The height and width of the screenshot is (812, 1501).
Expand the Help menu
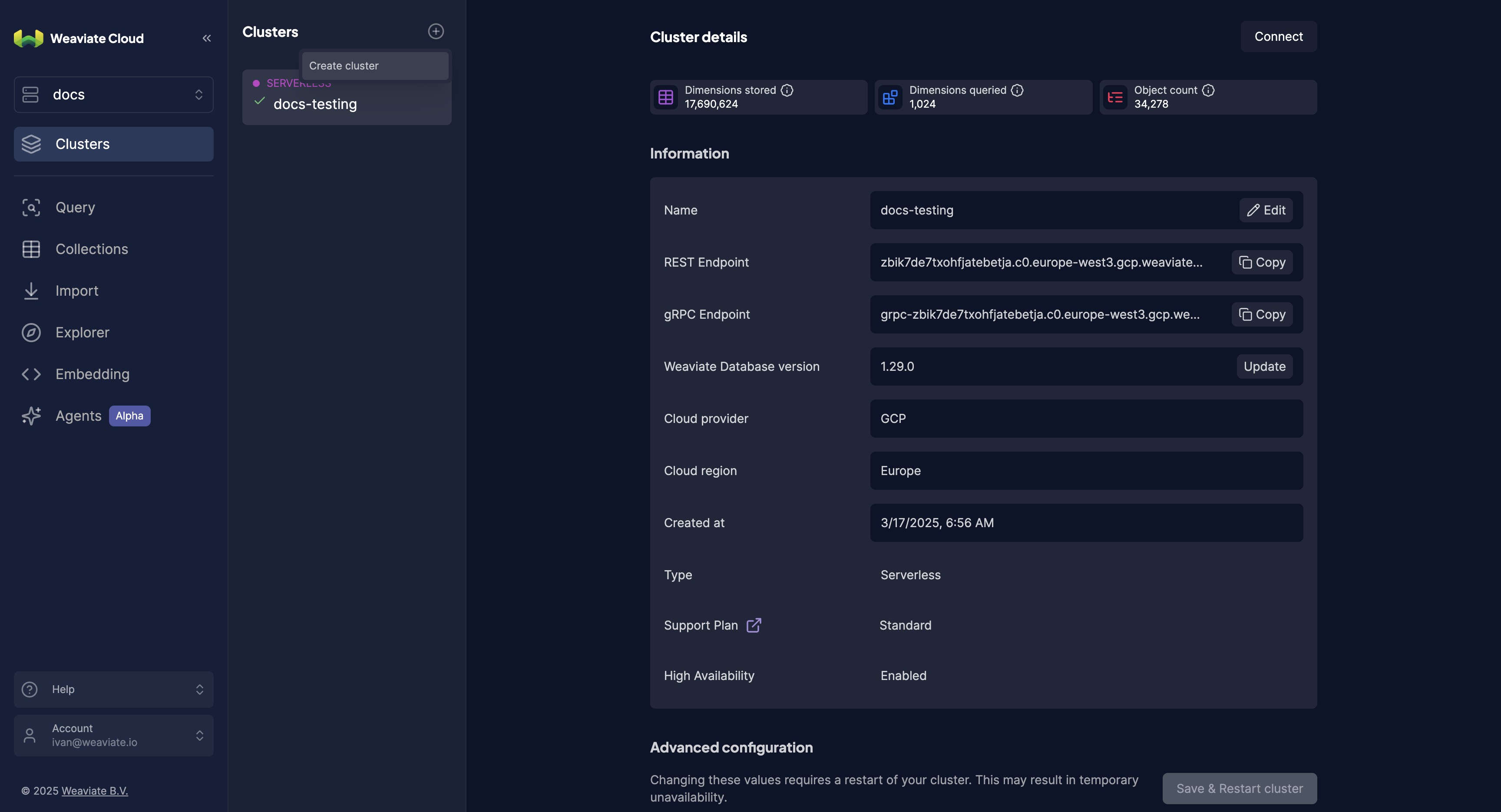click(114, 690)
